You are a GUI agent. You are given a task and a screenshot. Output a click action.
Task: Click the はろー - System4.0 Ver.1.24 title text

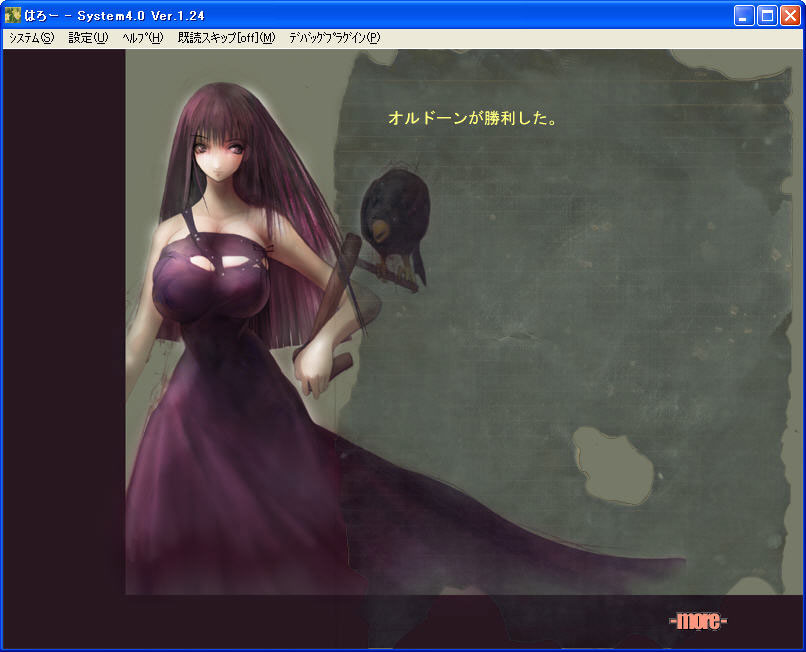click(x=114, y=16)
